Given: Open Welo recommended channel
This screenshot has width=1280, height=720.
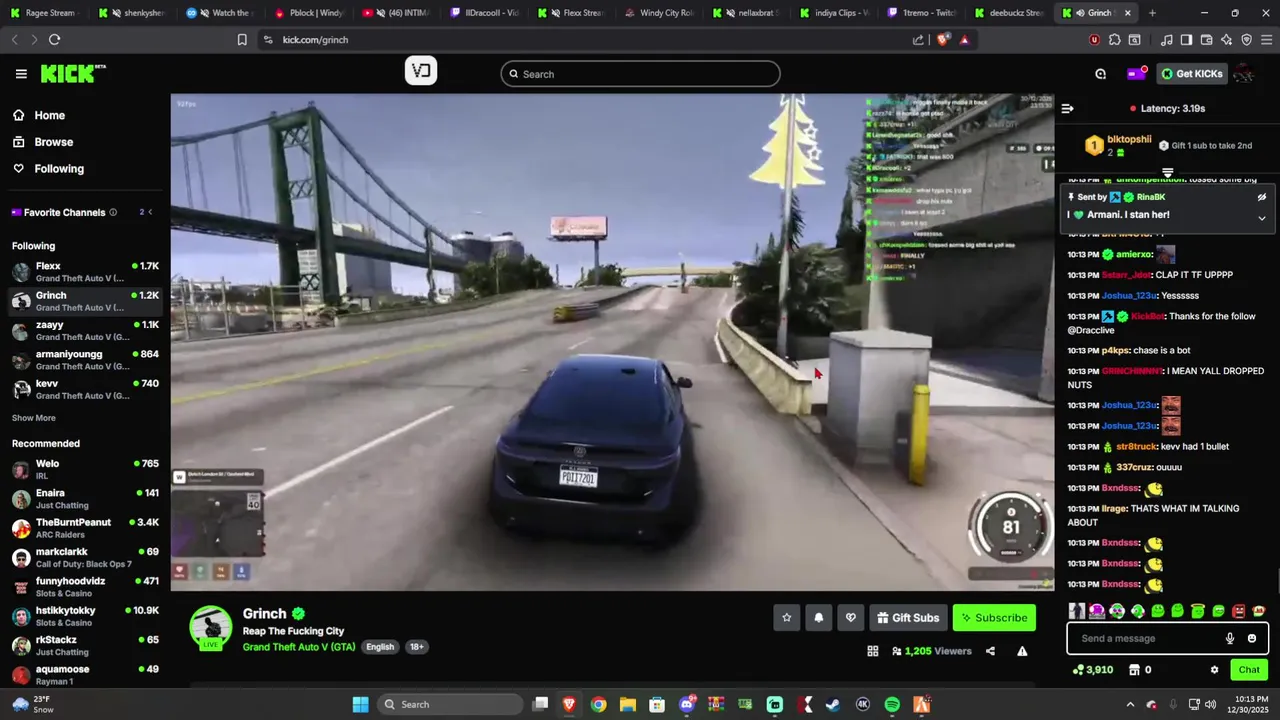Looking at the screenshot, I should (x=85, y=469).
